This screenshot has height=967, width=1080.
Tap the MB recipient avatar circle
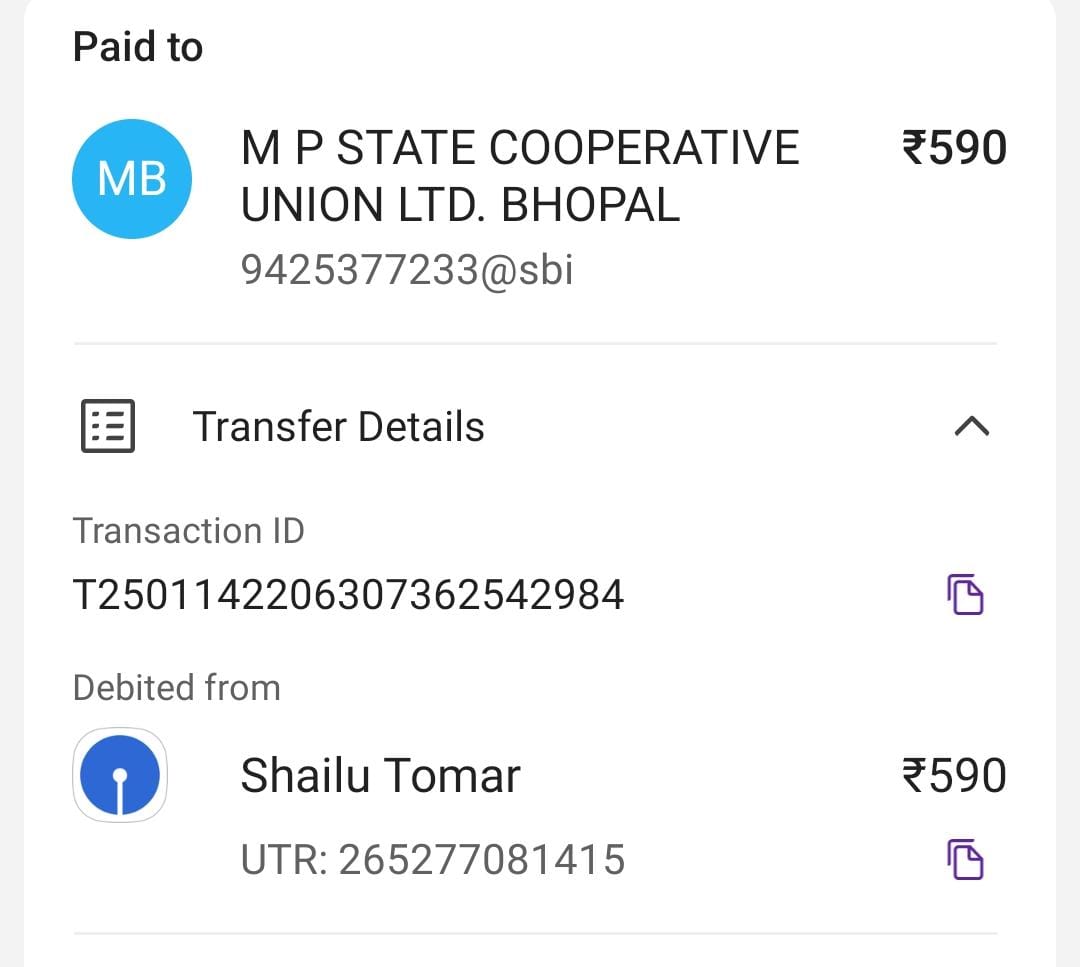[132, 179]
